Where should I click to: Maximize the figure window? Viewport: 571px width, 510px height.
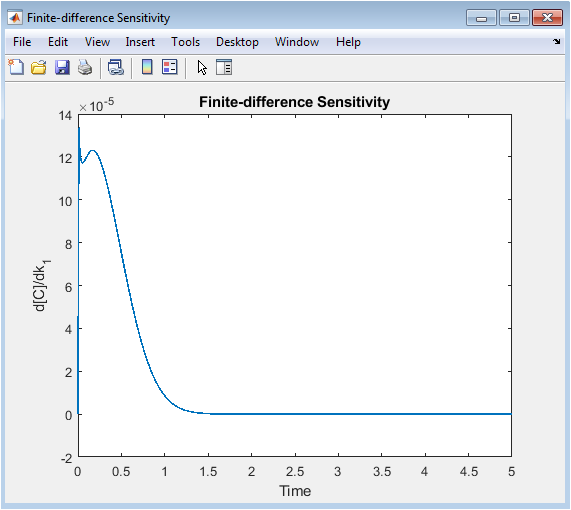(514, 18)
